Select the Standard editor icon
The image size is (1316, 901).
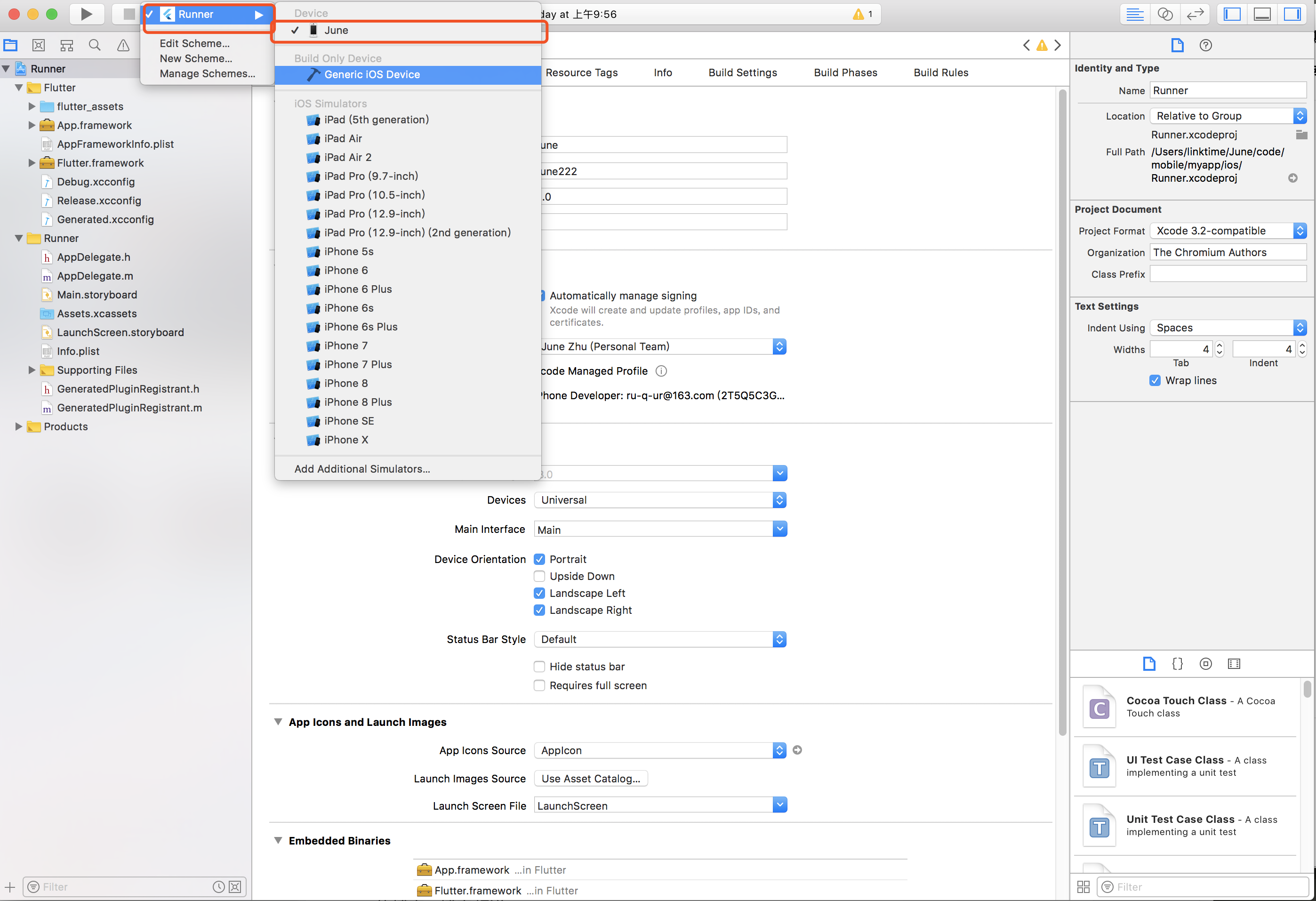1135,14
